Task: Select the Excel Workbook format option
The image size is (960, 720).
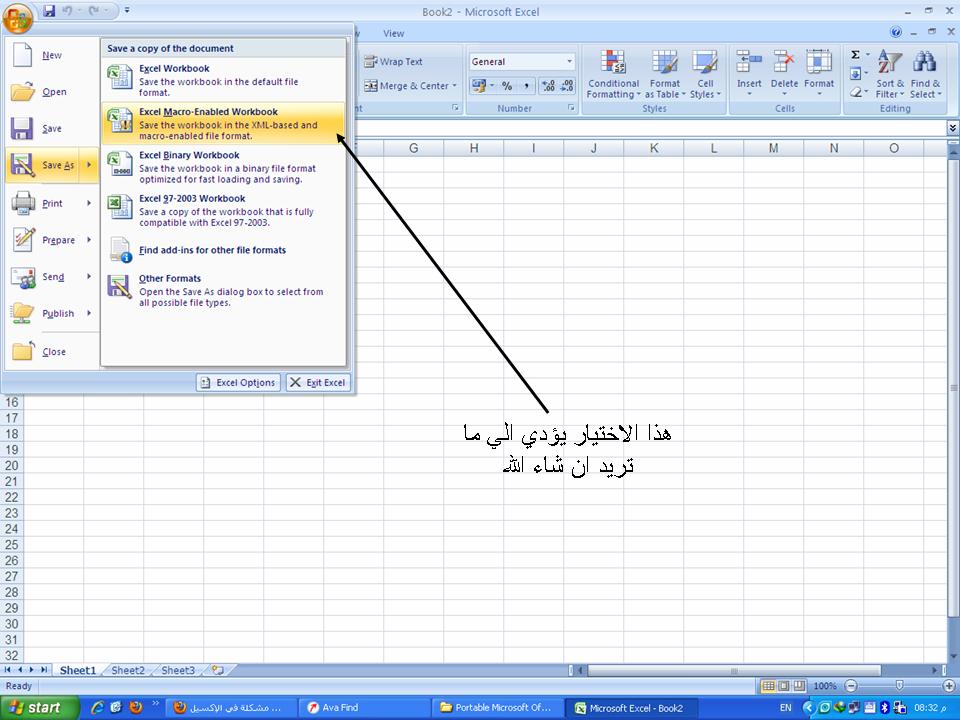Action: 223,80
